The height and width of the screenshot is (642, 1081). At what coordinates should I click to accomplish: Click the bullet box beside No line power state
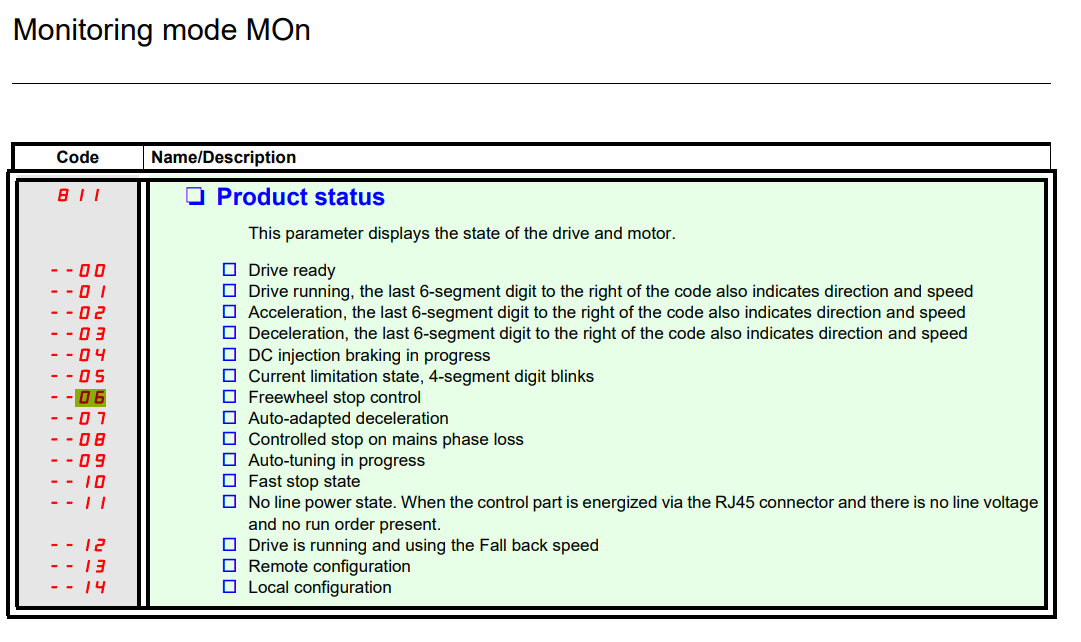[230, 502]
